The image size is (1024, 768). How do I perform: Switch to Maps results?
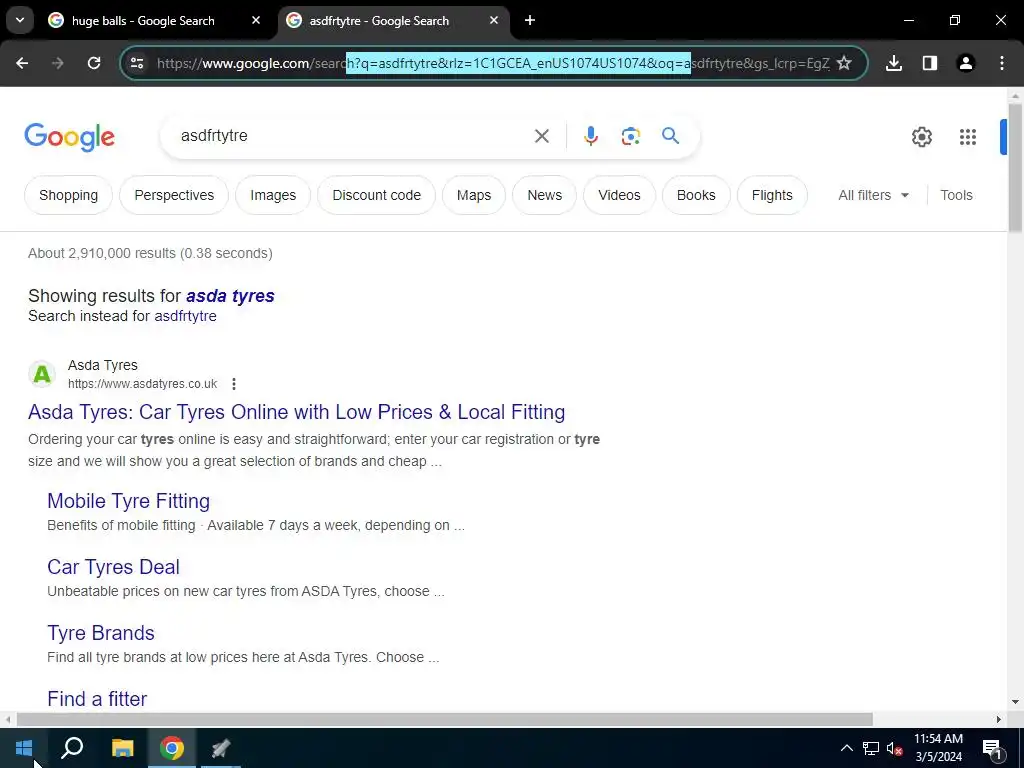click(474, 195)
